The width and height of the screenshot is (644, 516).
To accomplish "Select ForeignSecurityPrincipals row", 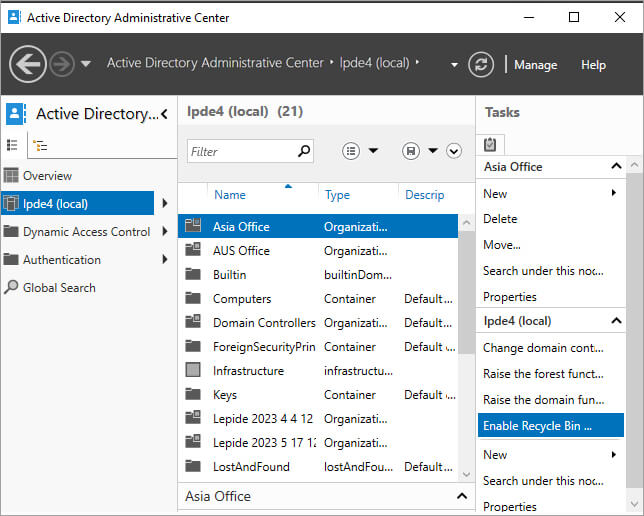I will 318,347.
